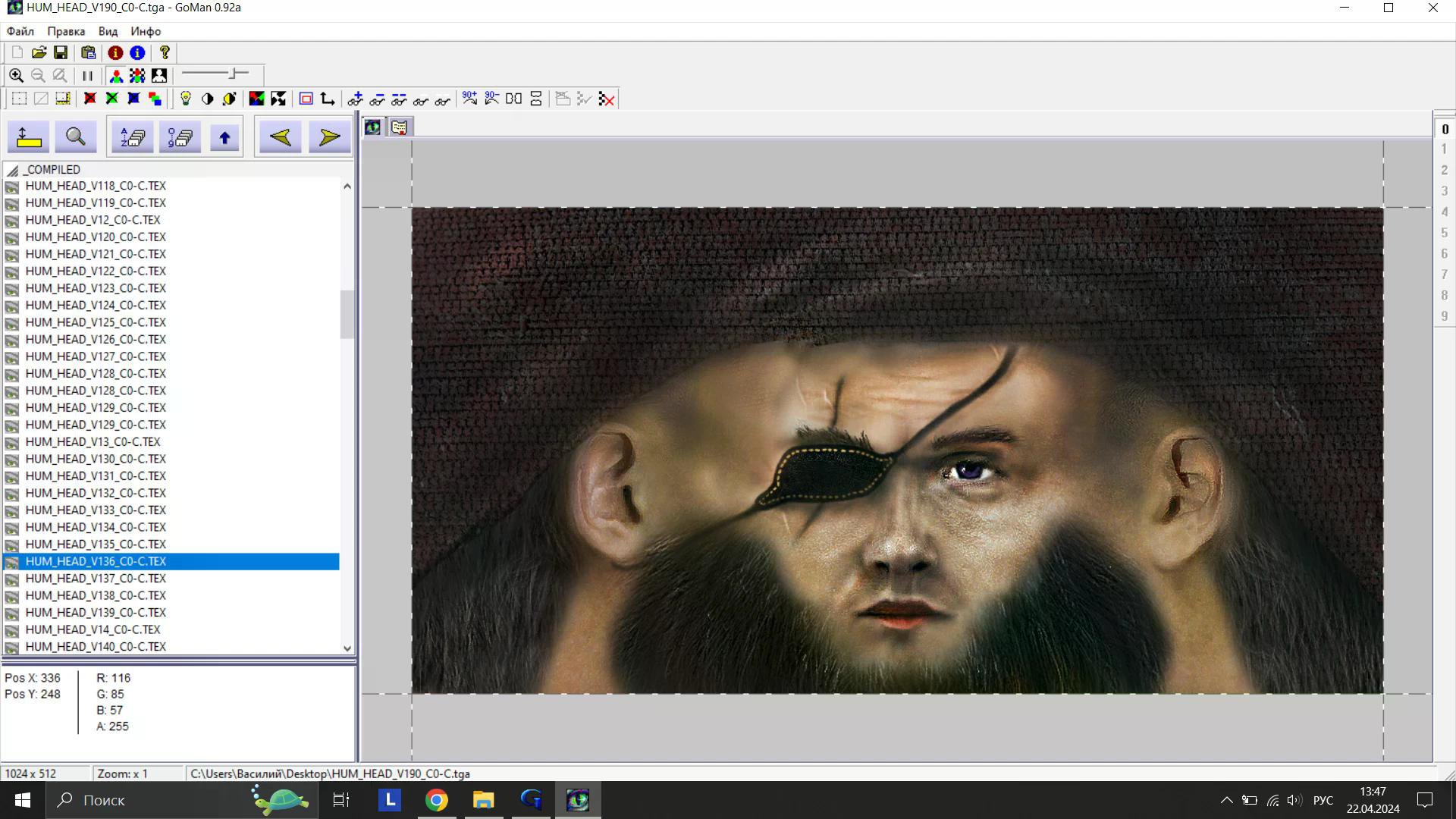Click the alphabetical A-Z sort button
1456x819 pixels.
(133, 137)
